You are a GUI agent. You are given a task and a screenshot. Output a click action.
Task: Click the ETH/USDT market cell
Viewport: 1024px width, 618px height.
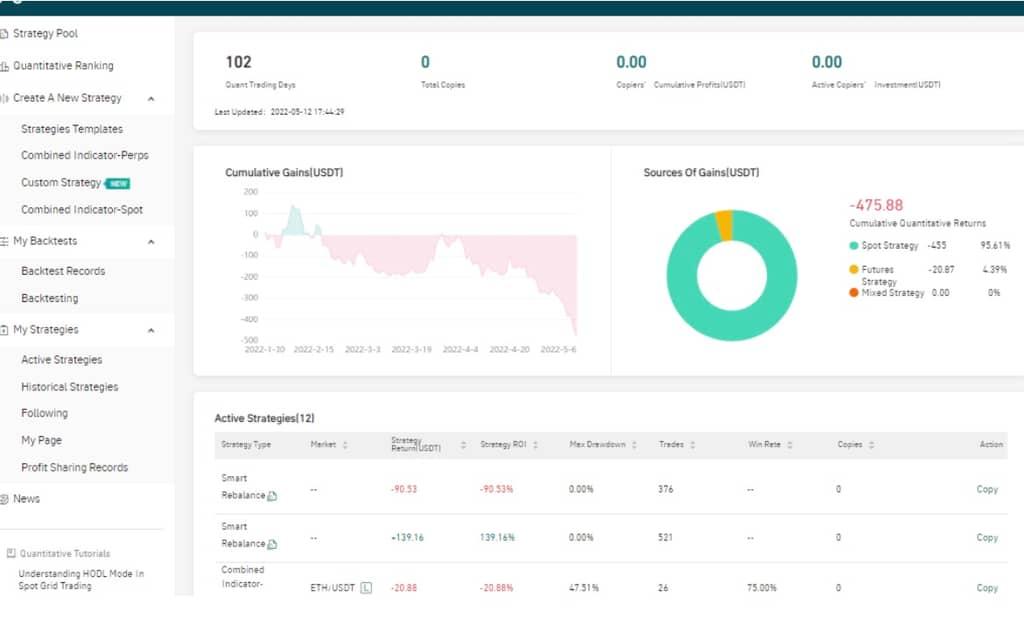click(x=332, y=588)
